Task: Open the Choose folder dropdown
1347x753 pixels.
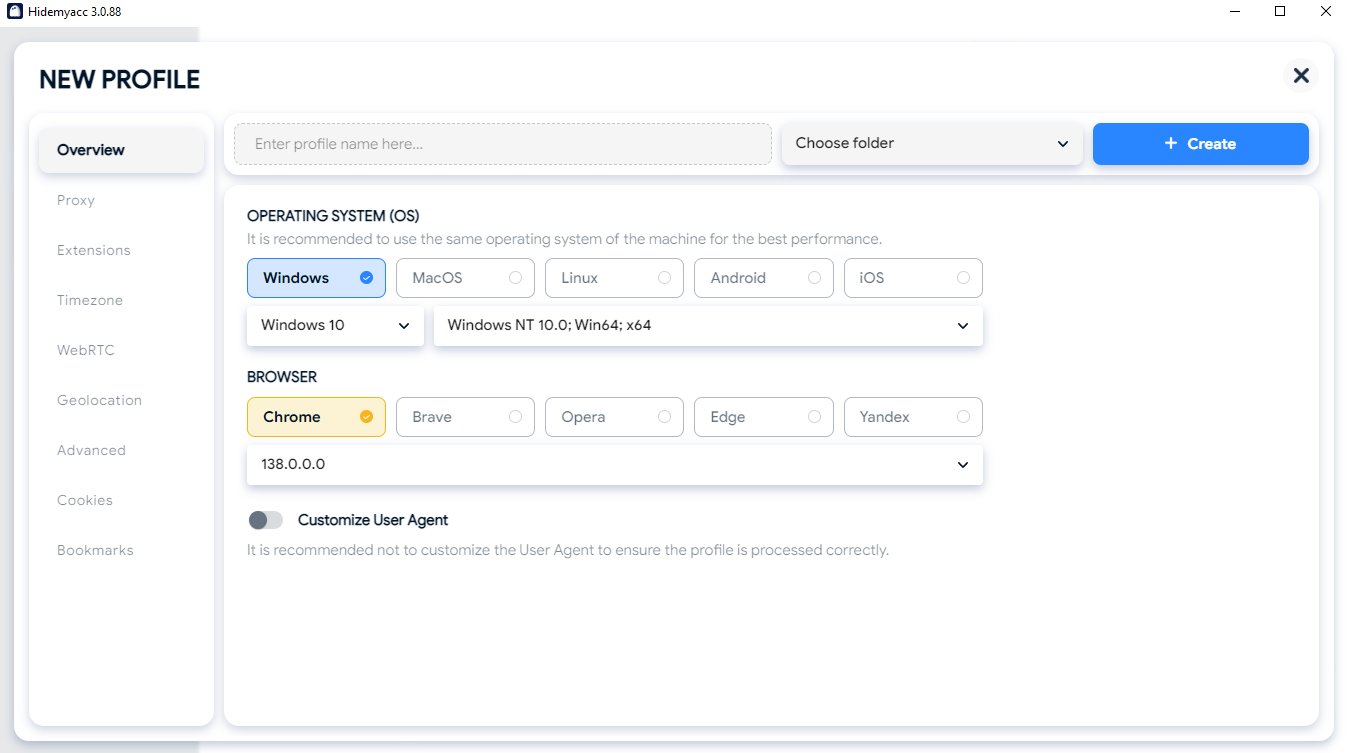Action: click(932, 143)
